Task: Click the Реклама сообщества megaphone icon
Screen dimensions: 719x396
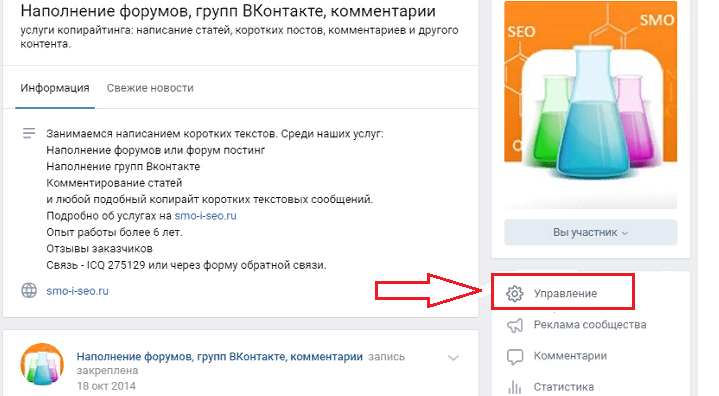Action: (x=514, y=325)
